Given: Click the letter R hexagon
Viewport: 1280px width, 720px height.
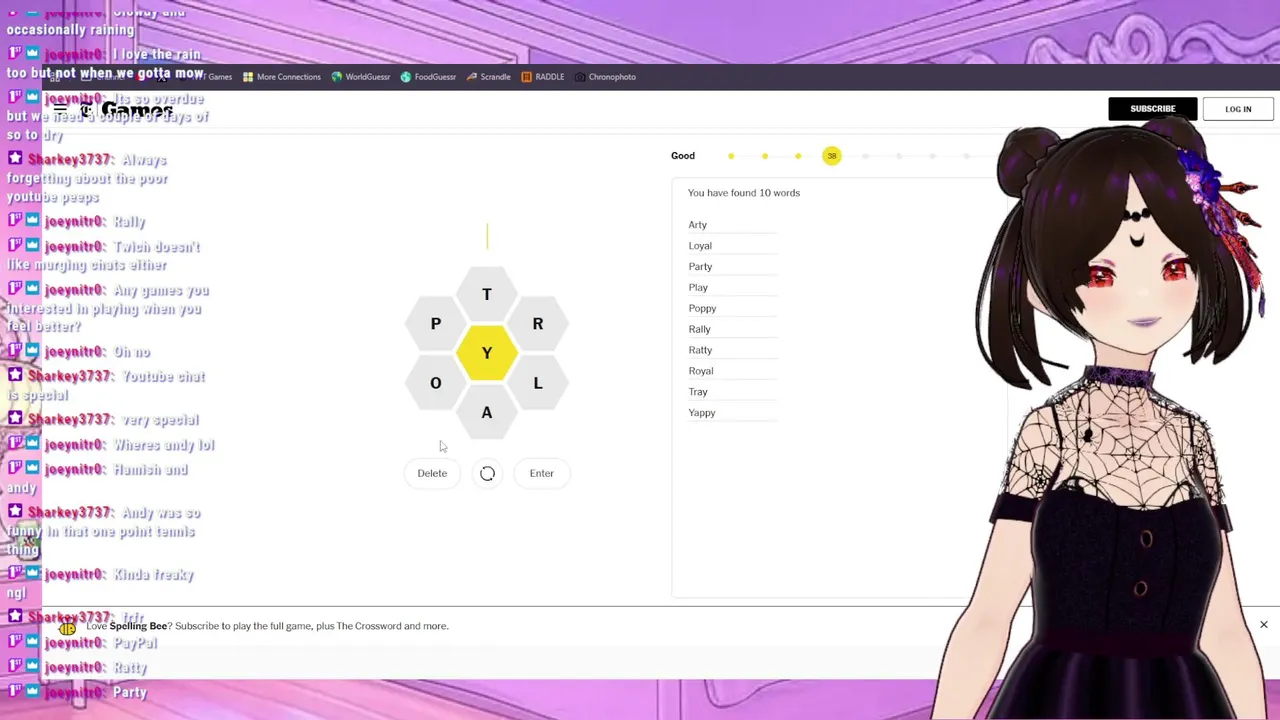Looking at the screenshot, I should 538,323.
